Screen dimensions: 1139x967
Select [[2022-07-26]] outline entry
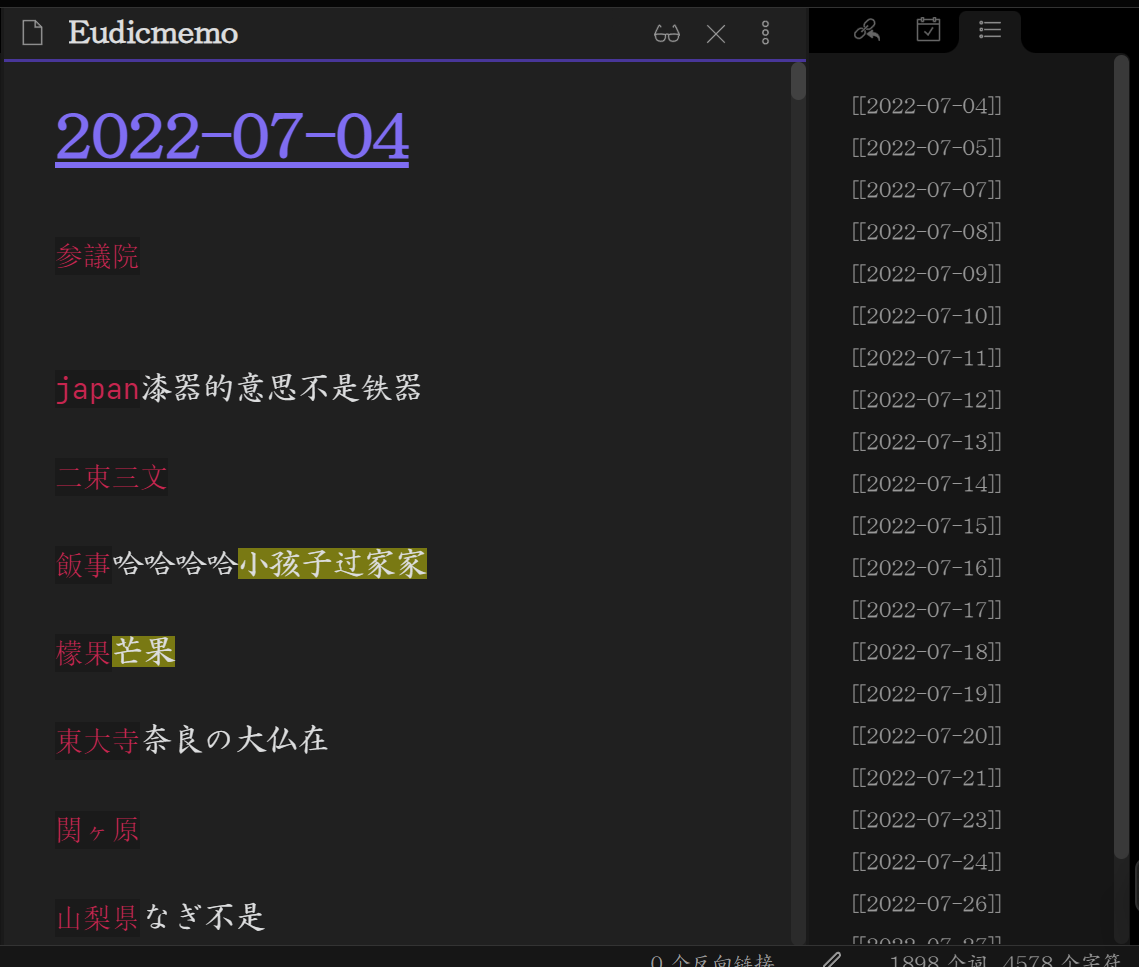(x=926, y=904)
